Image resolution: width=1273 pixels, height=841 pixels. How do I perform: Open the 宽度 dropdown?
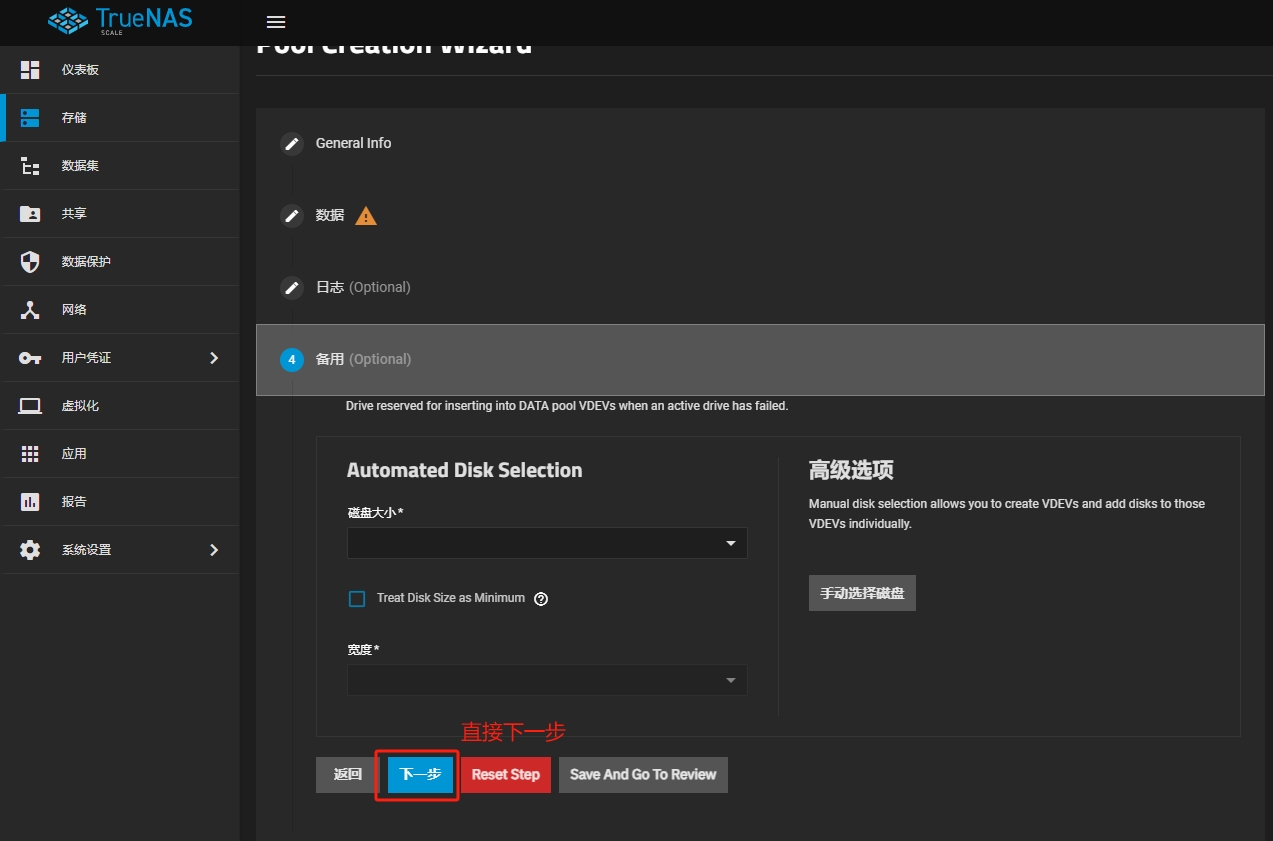coord(546,680)
